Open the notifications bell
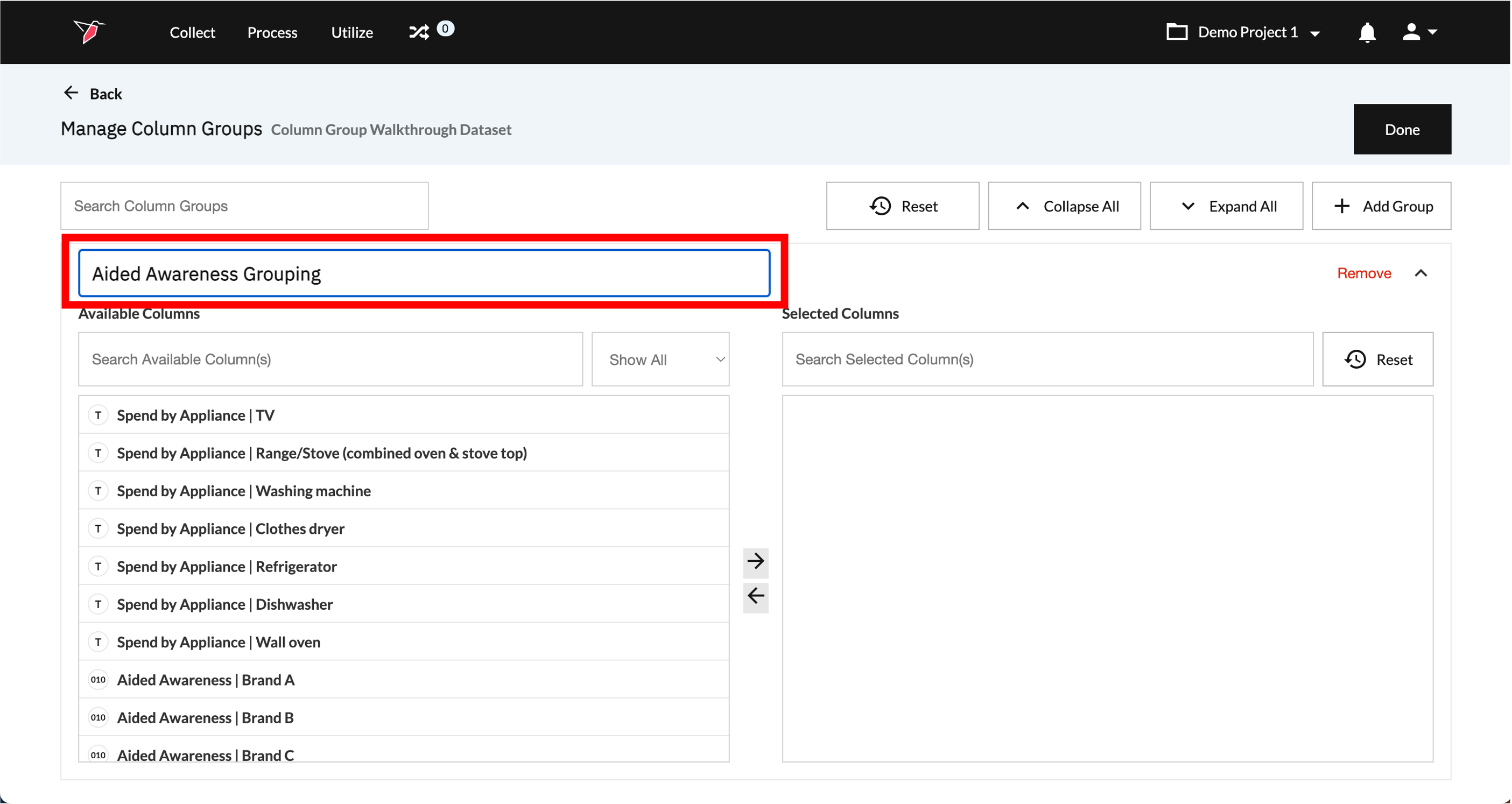Screen dimensions: 1512x804 [1367, 32]
